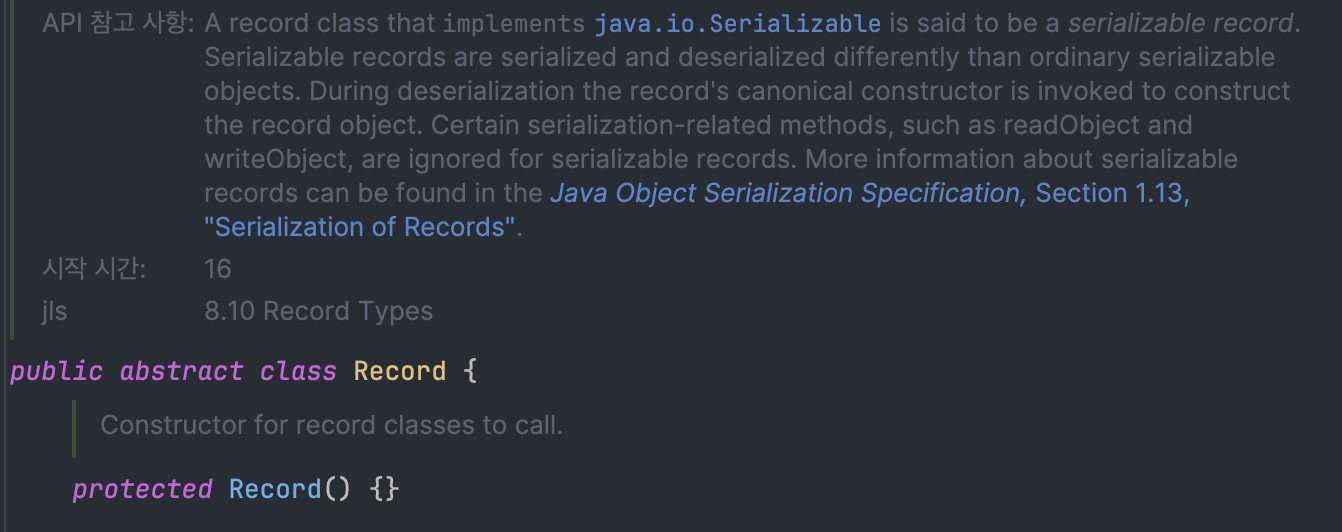Click the "class" keyword
The height and width of the screenshot is (532, 1342).
[298, 372]
